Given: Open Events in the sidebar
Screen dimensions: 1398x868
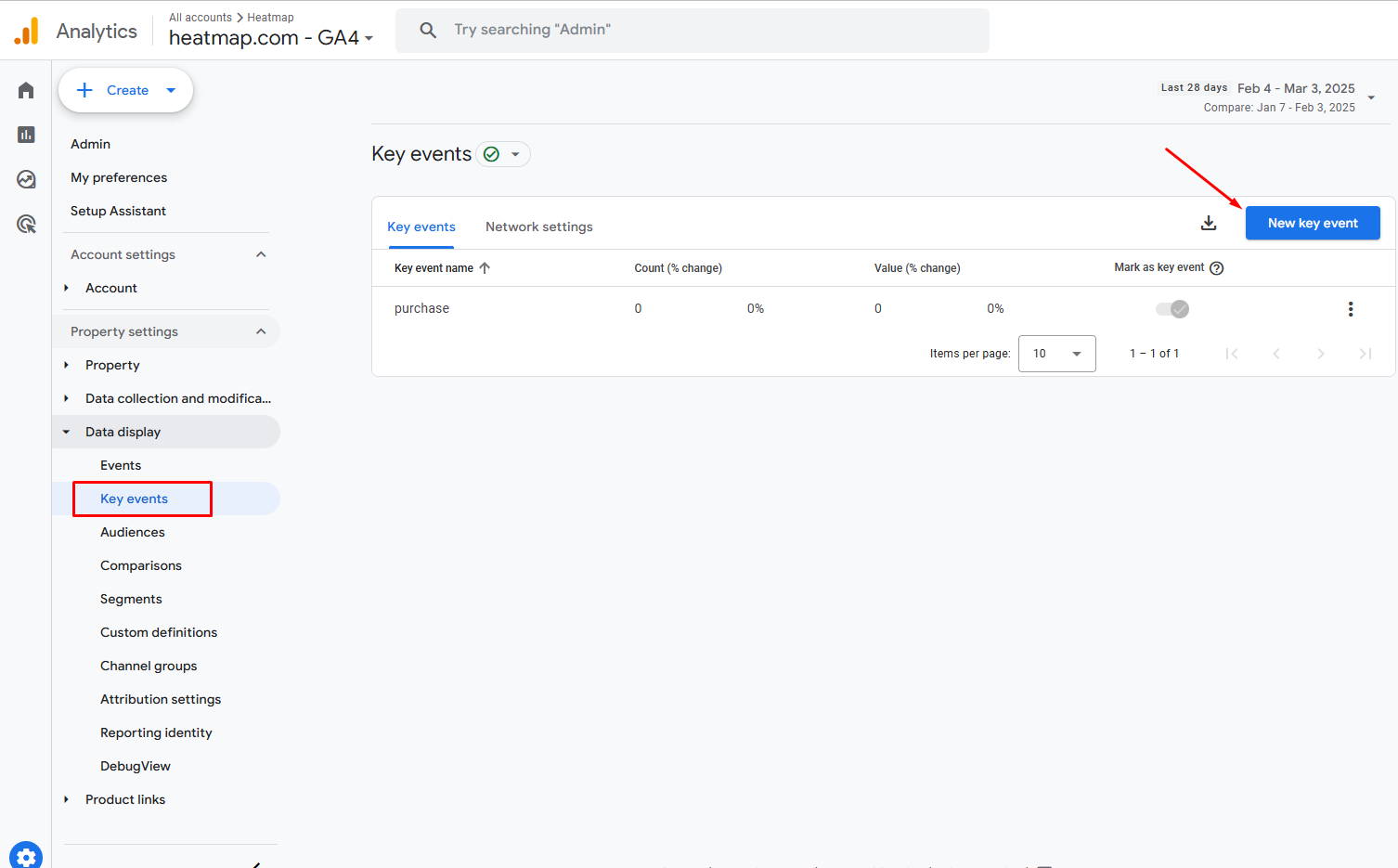Looking at the screenshot, I should coord(121,465).
